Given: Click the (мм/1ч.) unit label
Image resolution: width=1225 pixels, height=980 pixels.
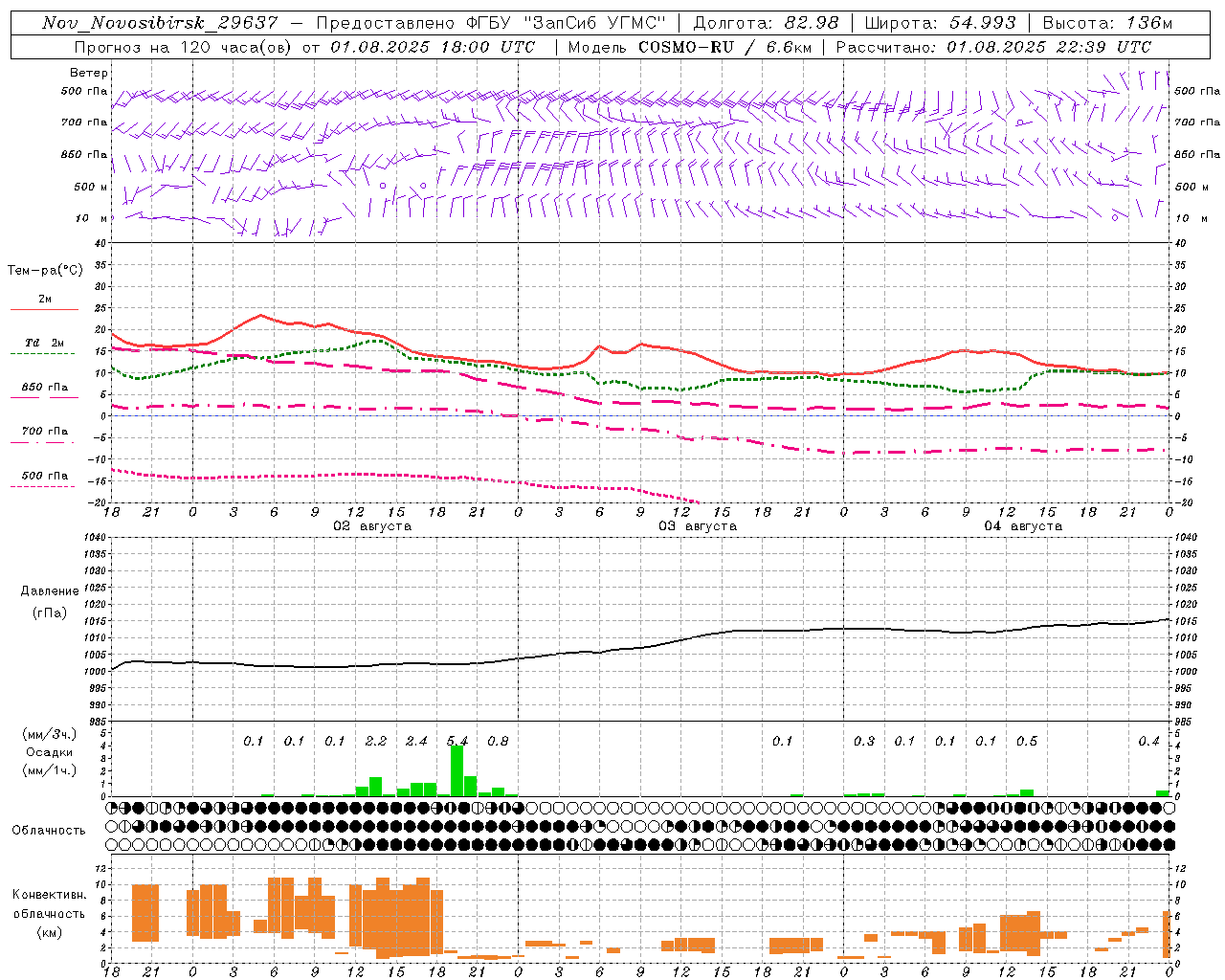Looking at the screenshot, I should tap(49, 770).
